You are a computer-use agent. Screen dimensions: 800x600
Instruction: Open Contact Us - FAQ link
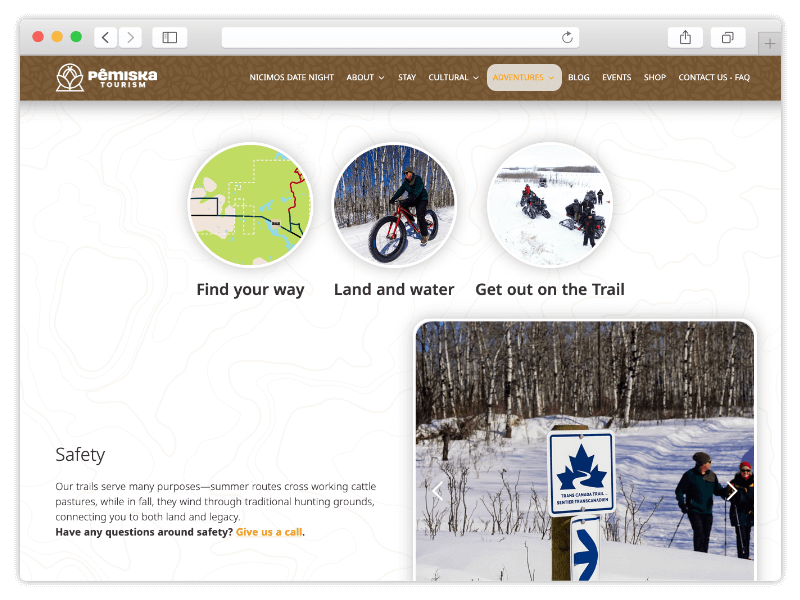click(x=714, y=78)
